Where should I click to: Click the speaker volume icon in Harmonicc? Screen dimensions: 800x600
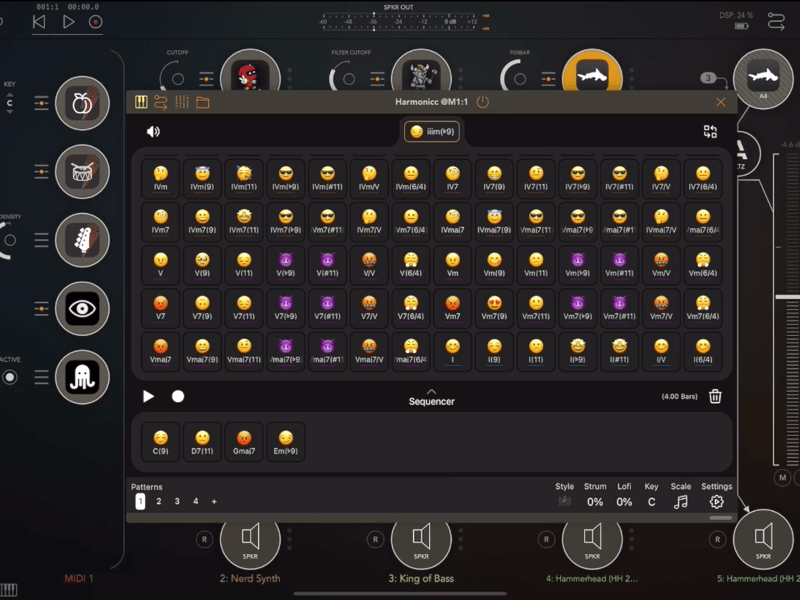tap(153, 131)
